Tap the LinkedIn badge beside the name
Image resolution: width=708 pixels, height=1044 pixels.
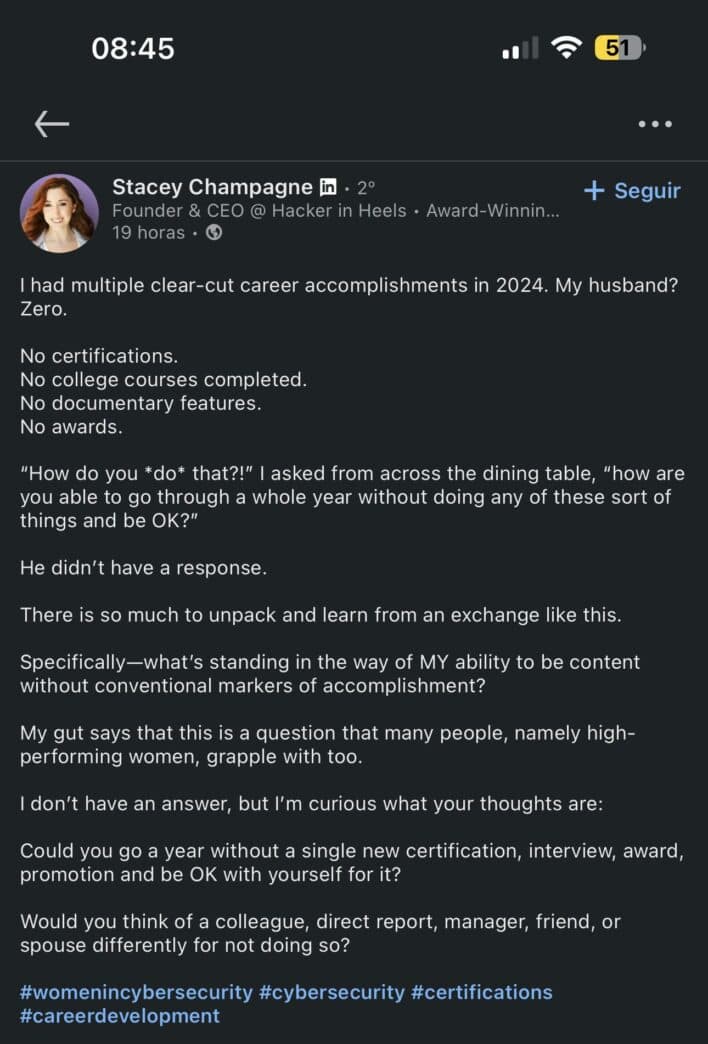pos(328,187)
